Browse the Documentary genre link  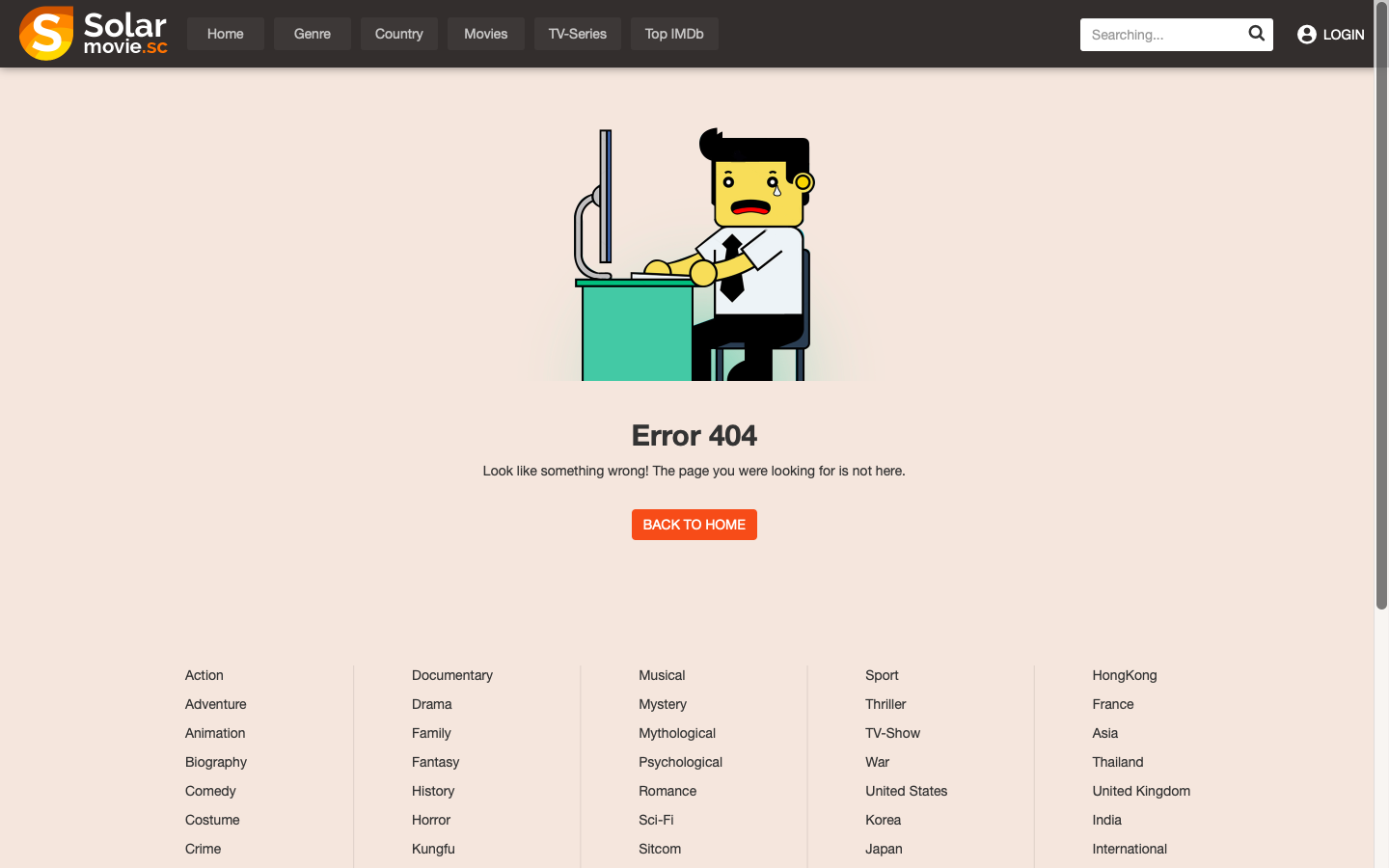tap(451, 675)
